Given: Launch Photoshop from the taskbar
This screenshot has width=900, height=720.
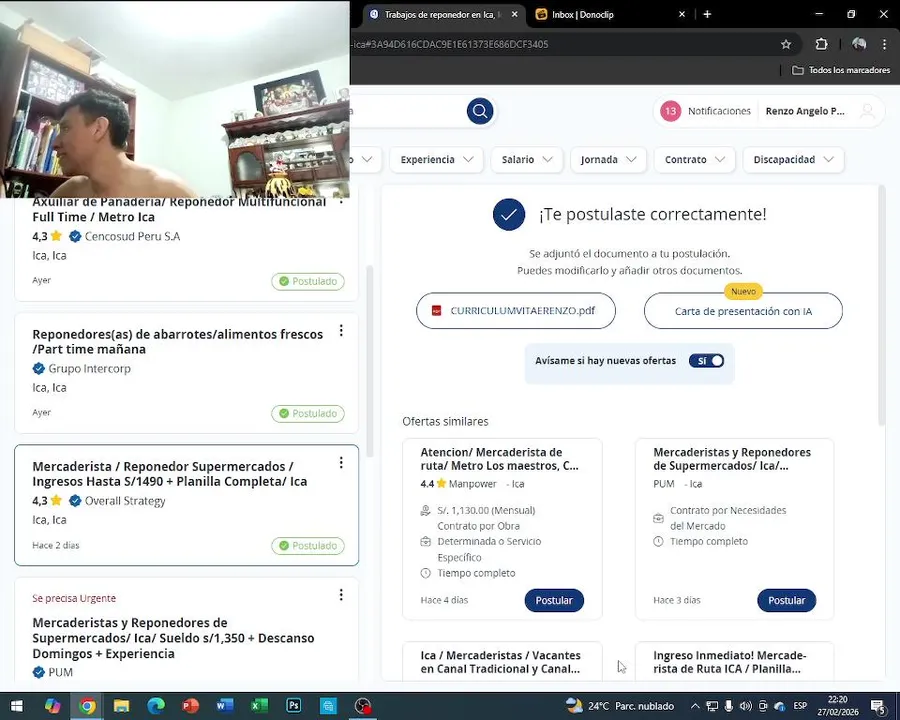Looking at the screenshot, I should 293,706.
